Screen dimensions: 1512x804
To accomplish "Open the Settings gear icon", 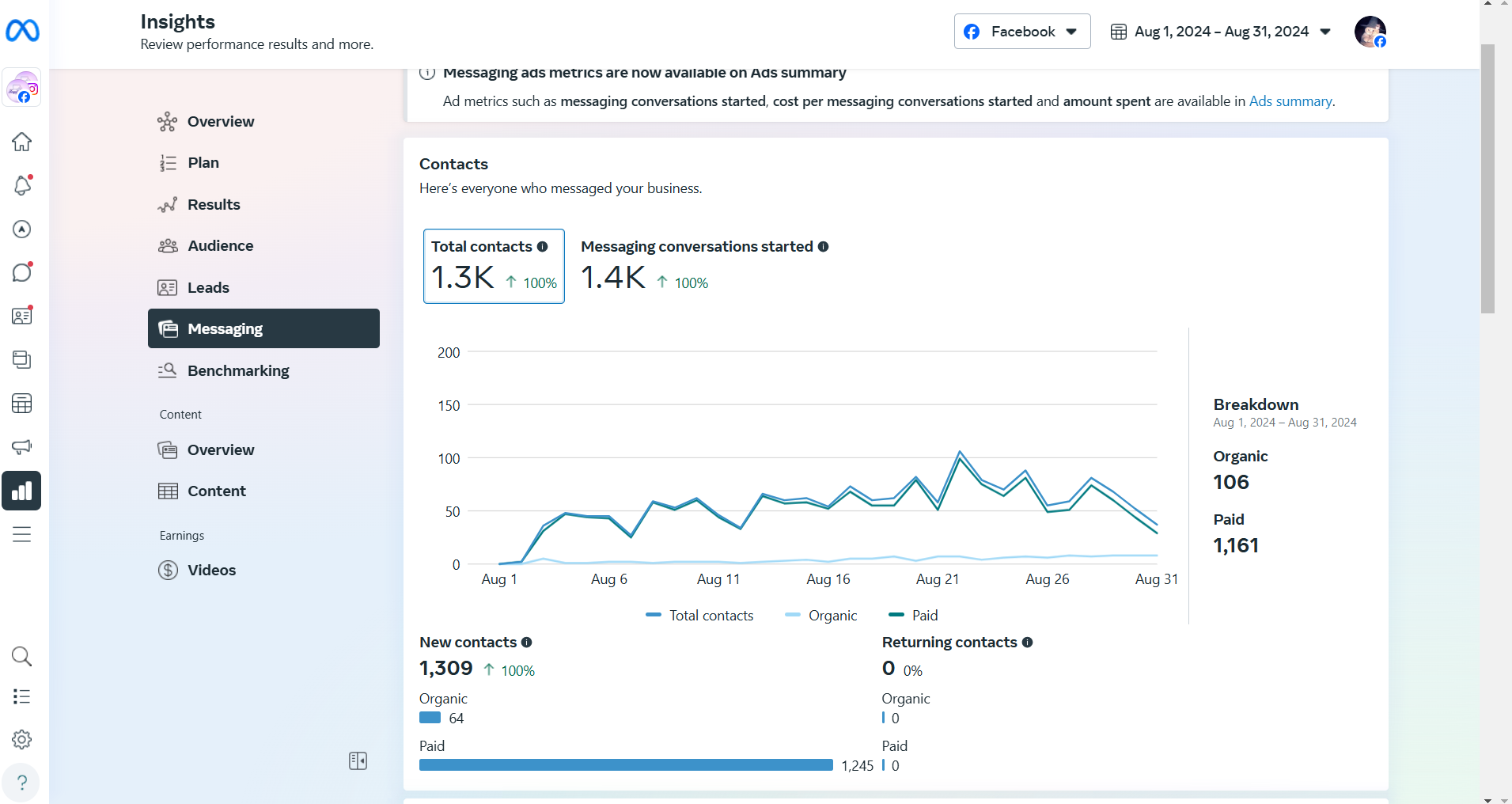I will tap(22, 739).
